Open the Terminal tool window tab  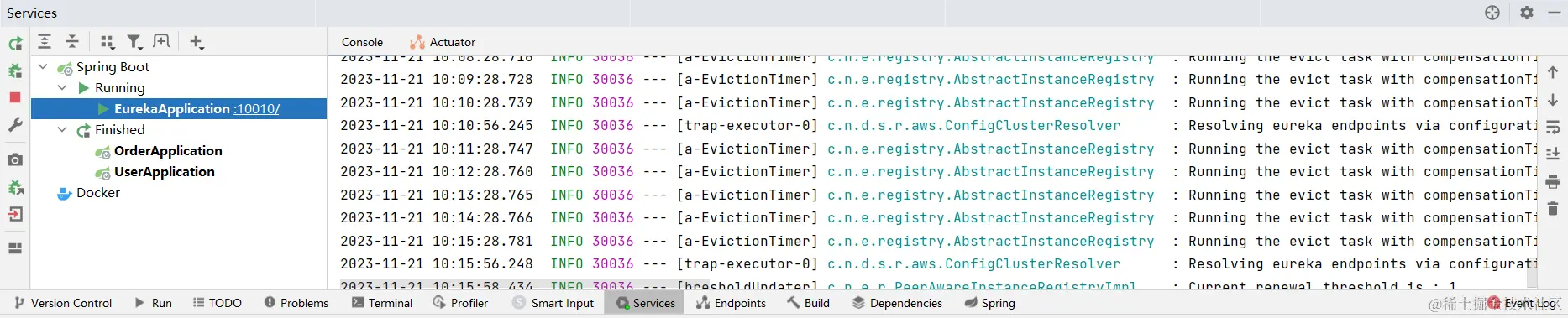pos(382,303)
